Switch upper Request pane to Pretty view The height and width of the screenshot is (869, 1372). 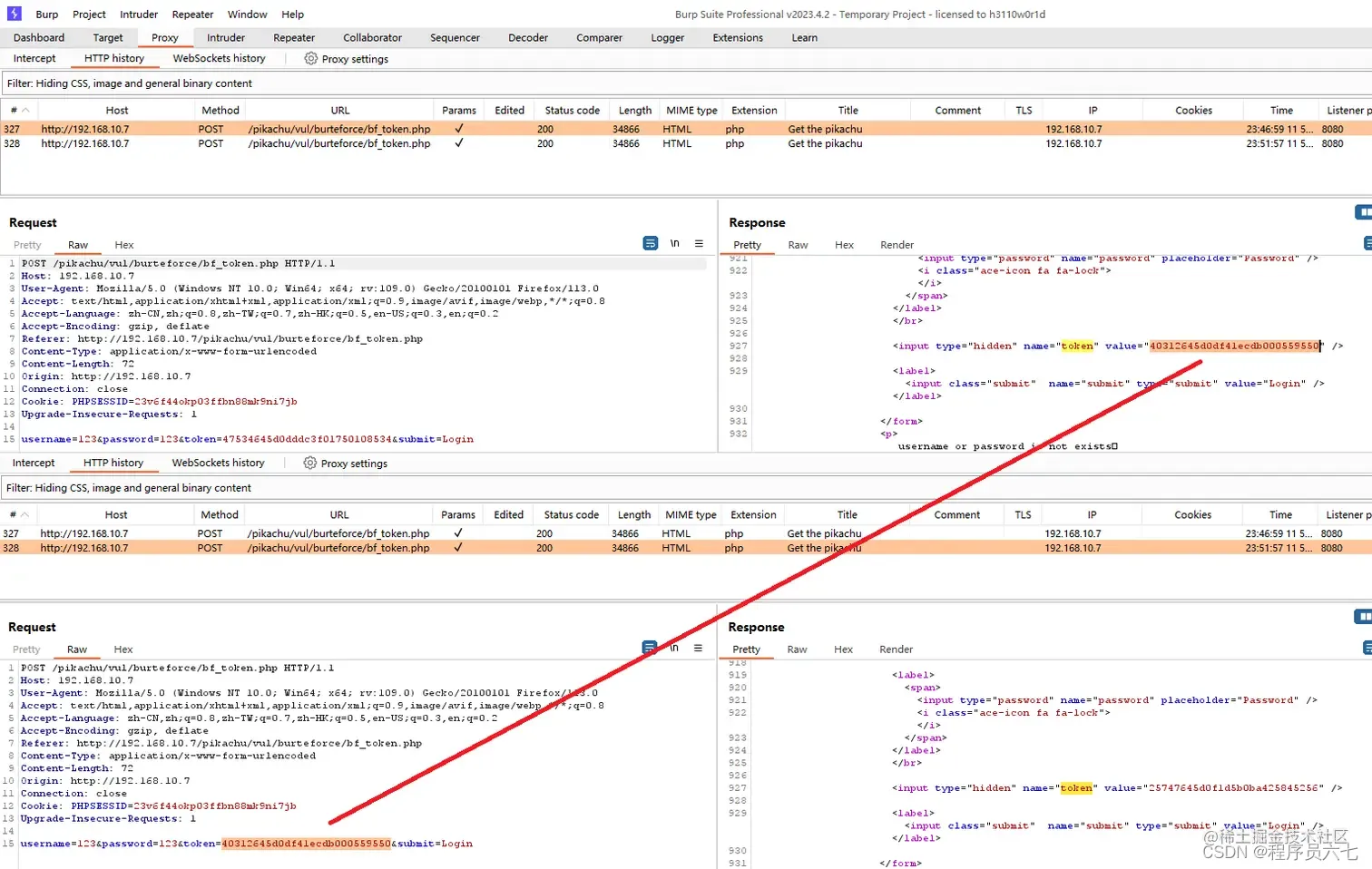(27, 245)
